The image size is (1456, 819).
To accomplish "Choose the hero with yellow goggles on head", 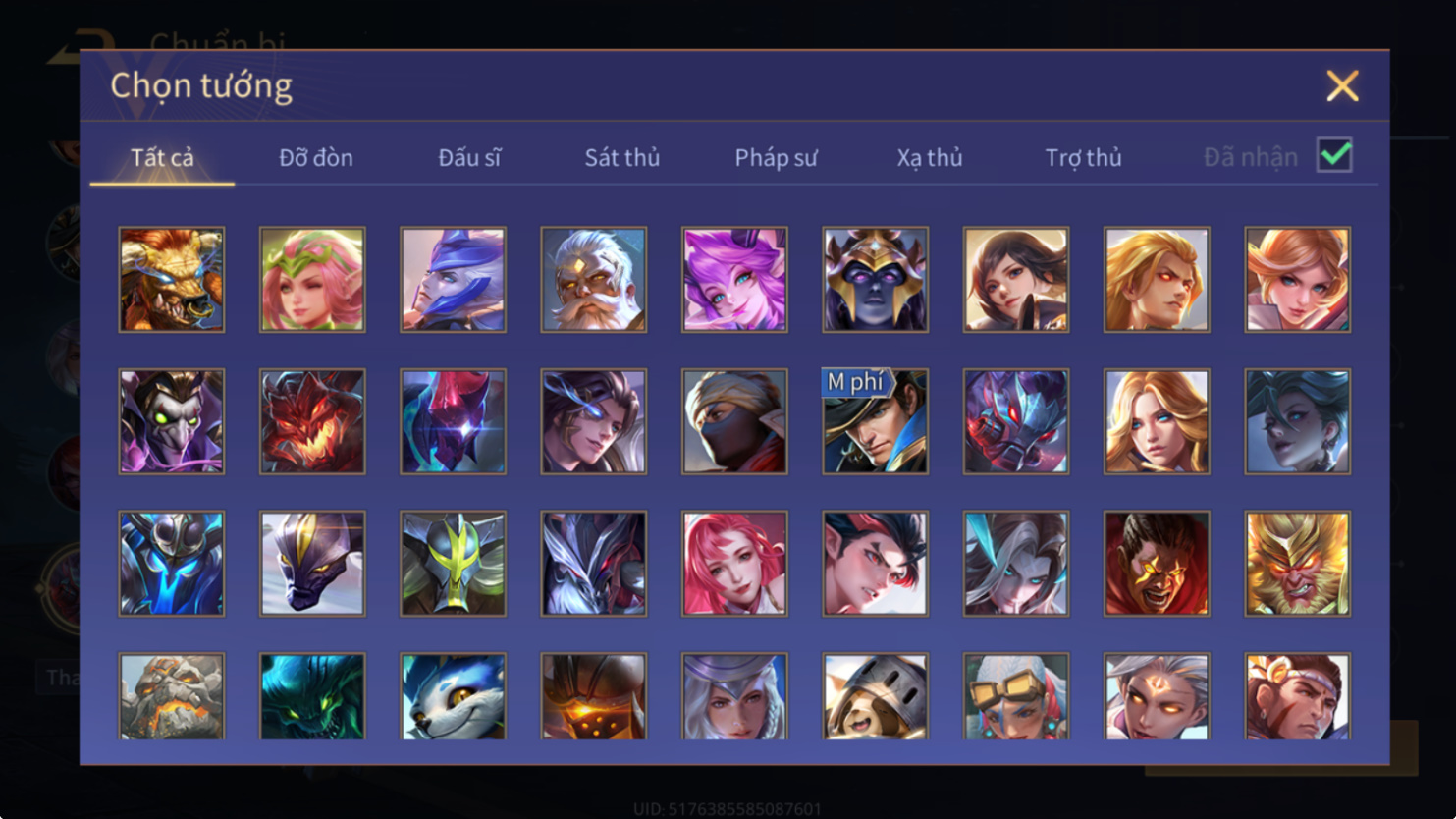I will click(x=1016, y=696).
